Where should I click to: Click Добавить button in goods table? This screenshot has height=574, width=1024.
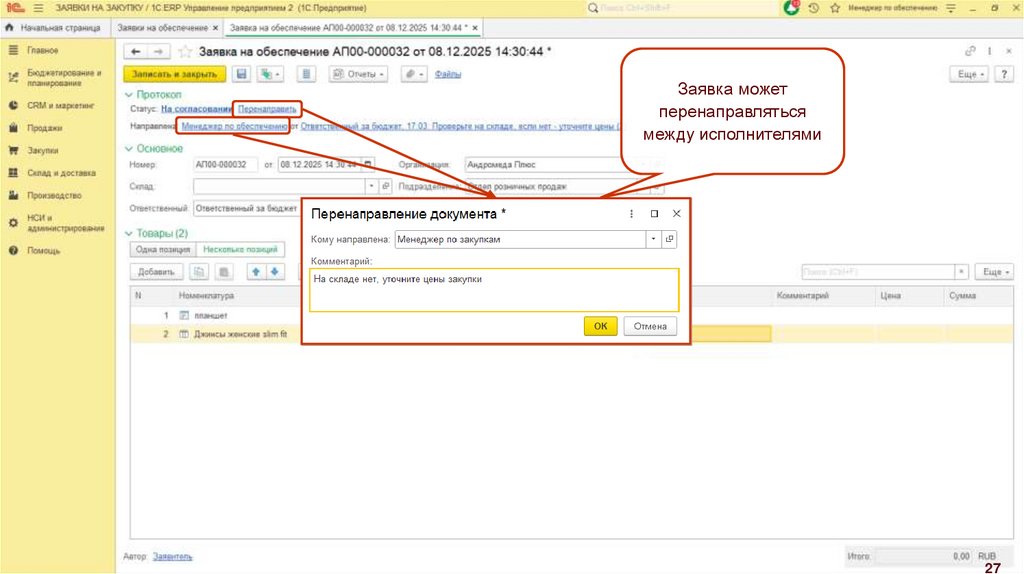pos(156,272)
